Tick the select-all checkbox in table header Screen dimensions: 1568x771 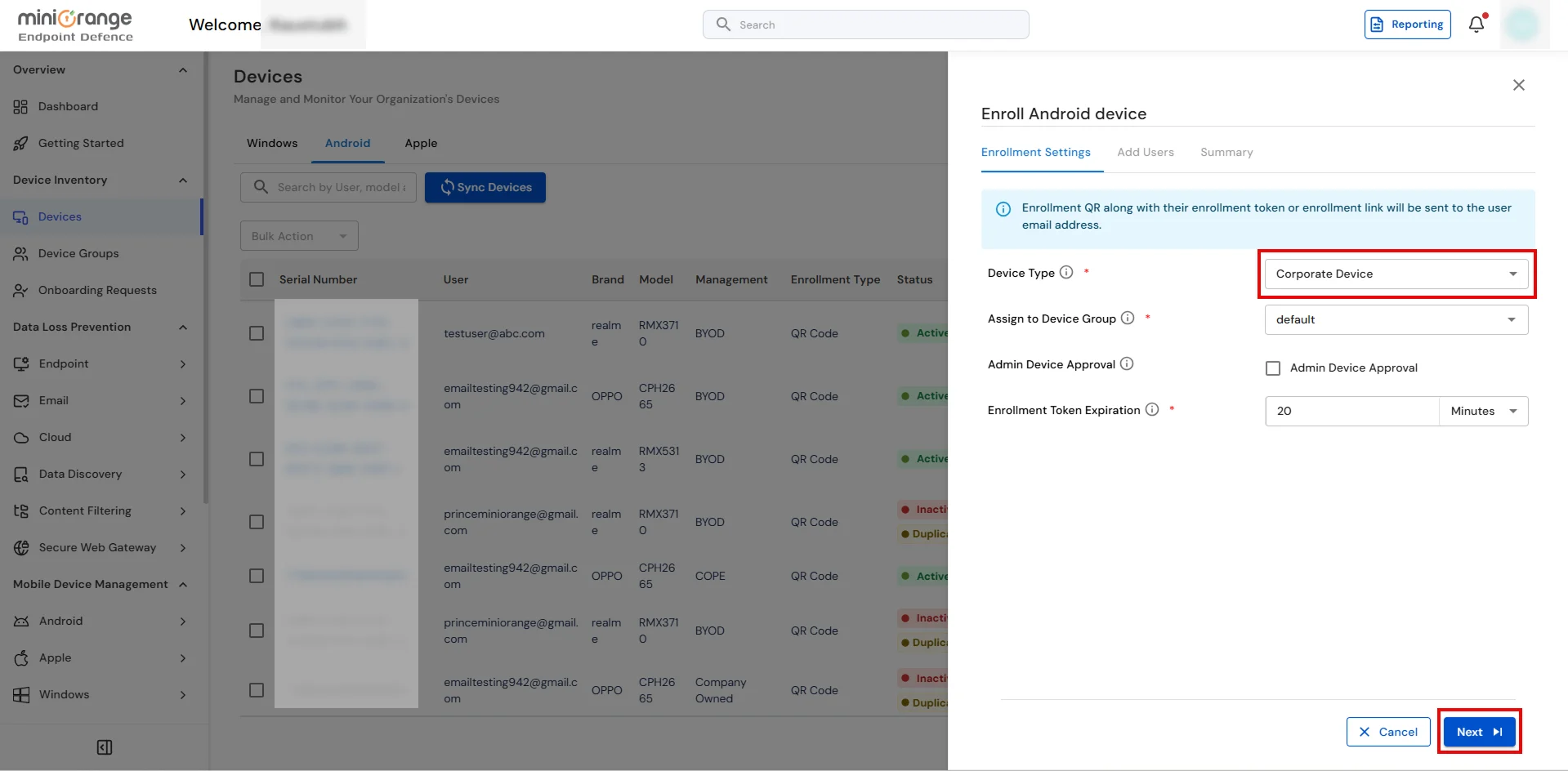pos(257,279)
